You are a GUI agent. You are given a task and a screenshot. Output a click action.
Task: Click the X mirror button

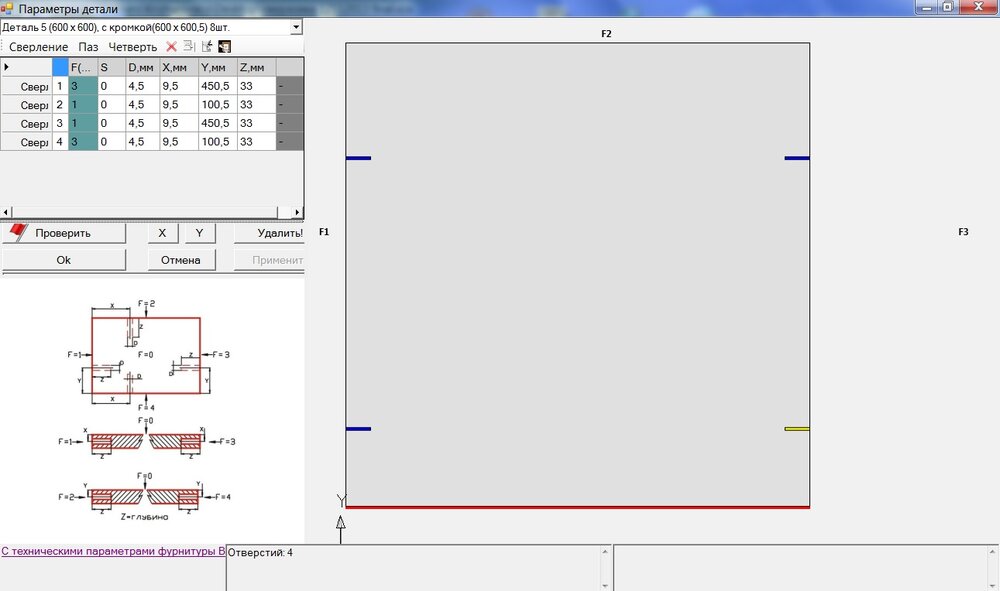tap(162, 233)
